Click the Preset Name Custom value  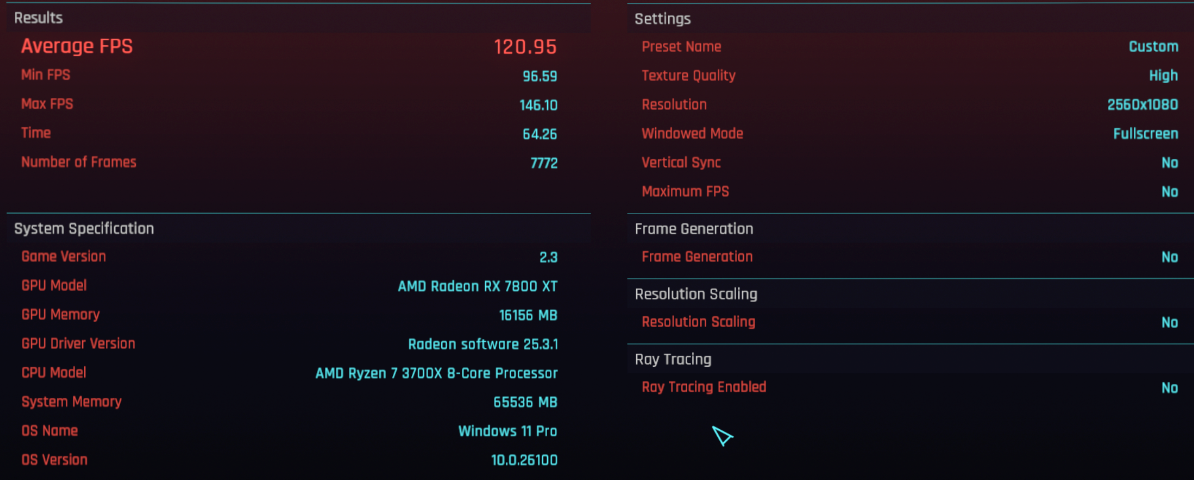[1153, 46]
